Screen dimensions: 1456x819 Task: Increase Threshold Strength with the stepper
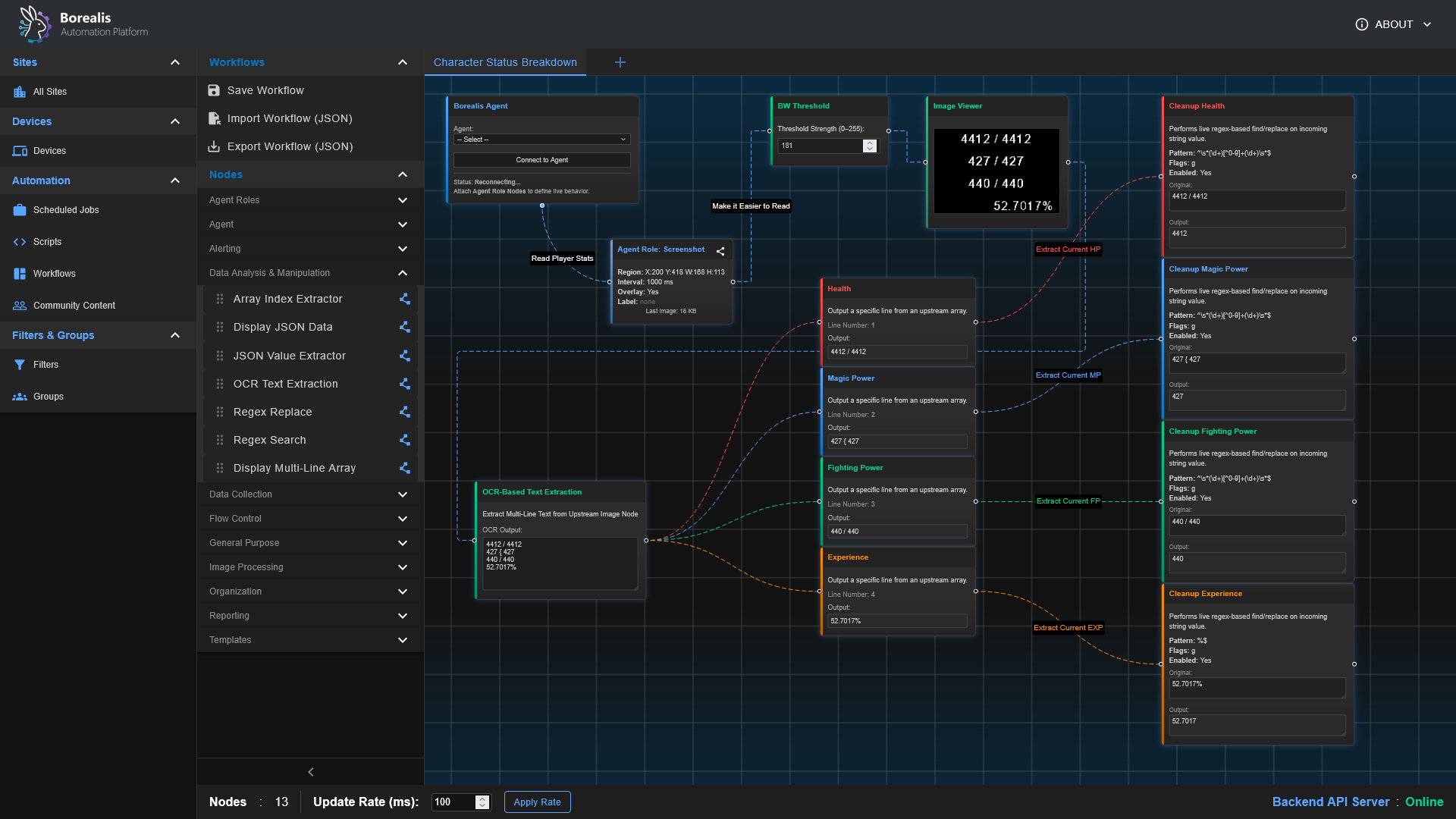pos(869,143)
